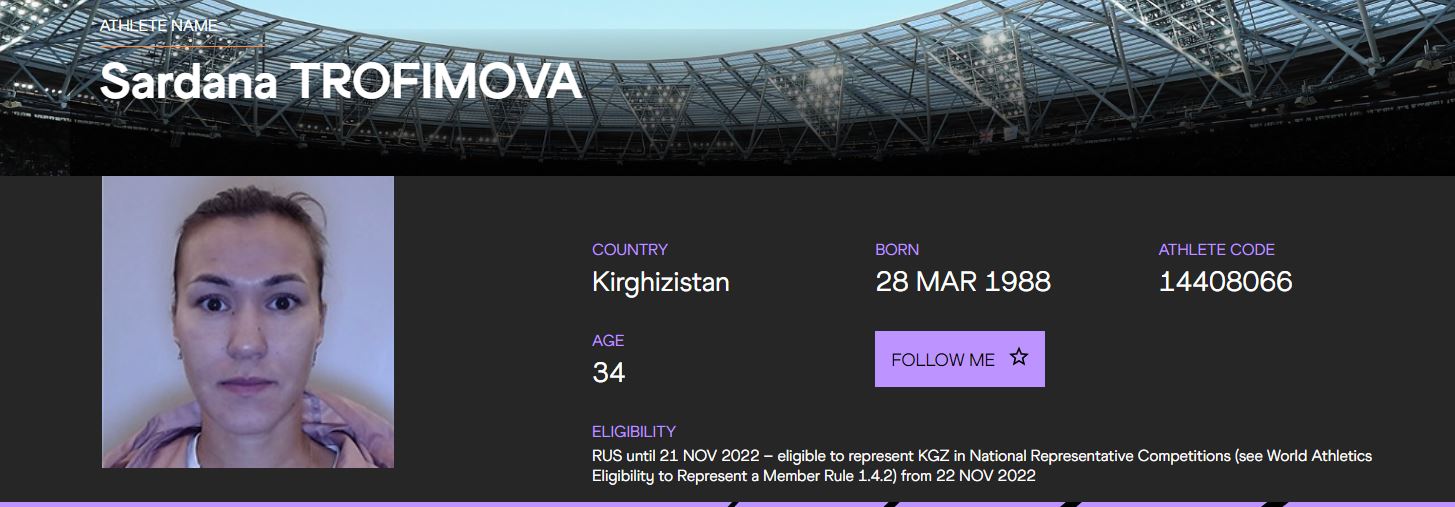The height and width of the screenshot is (507, 1455).
Task: Click the "World Athletics" text in eligibility note
Action: click(x=1319, y=456)
